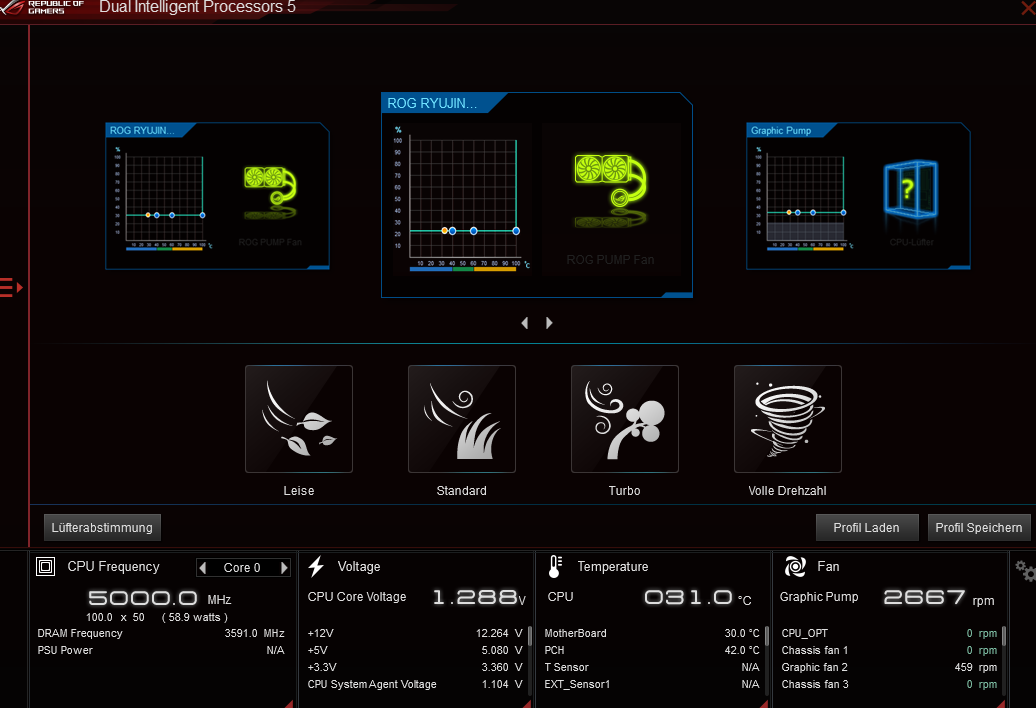The height and width of the screenshot is (708, 1036).
Task: Click the Voltage lightning bolt icon
Action: coord(316,567)
